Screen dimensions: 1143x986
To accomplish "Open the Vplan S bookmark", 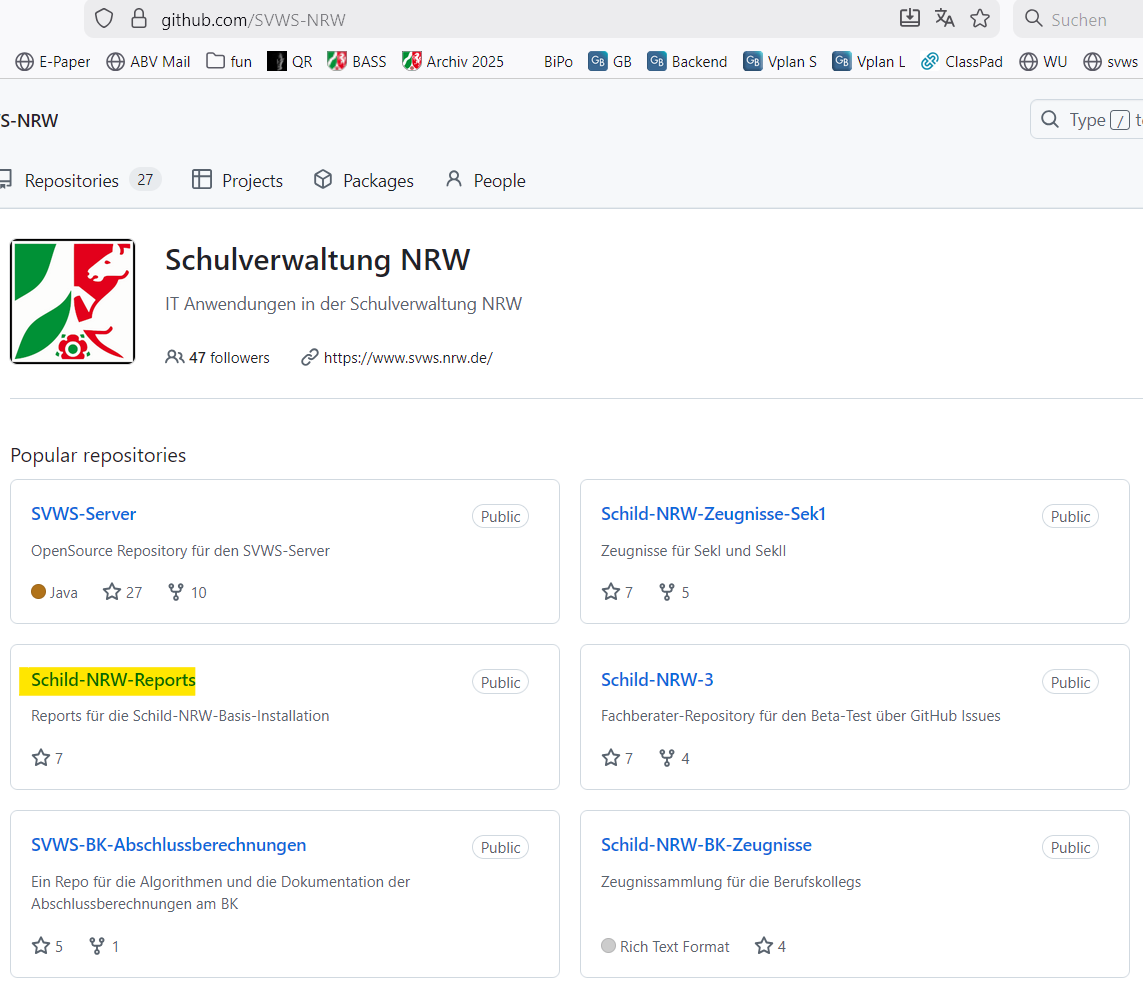I will coord(780,61).
